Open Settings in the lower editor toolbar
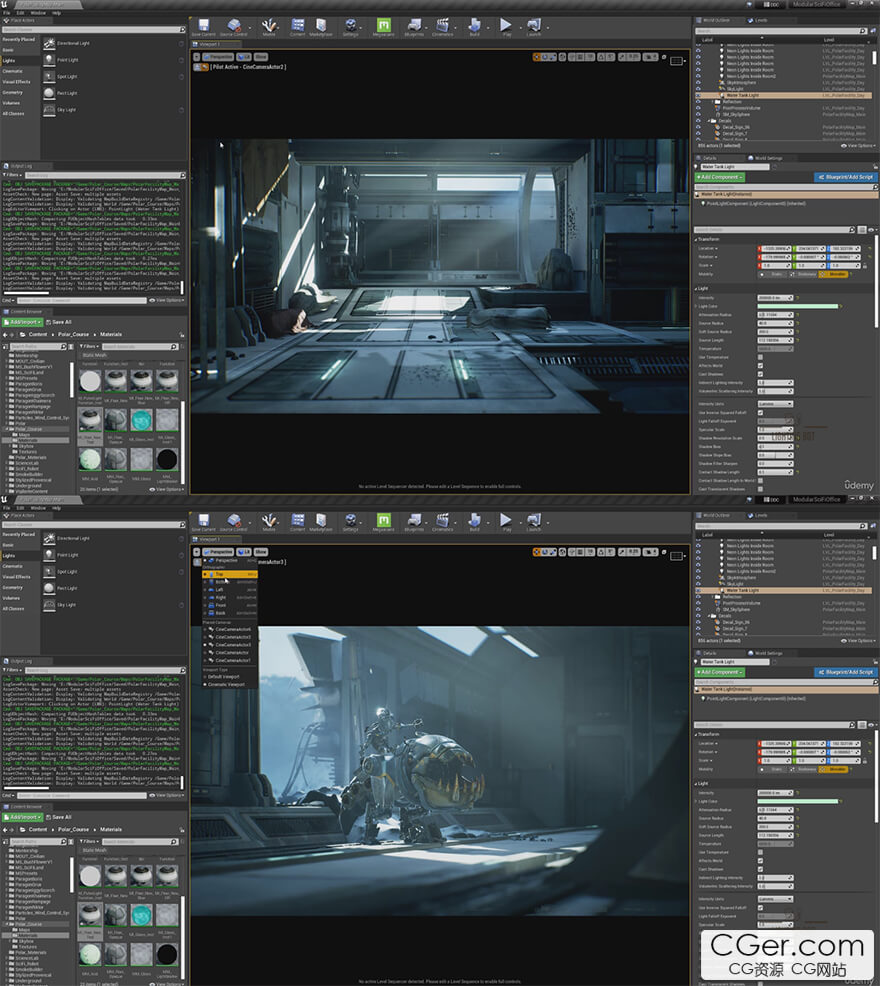880x986 pixels. (x=350, y=521)
